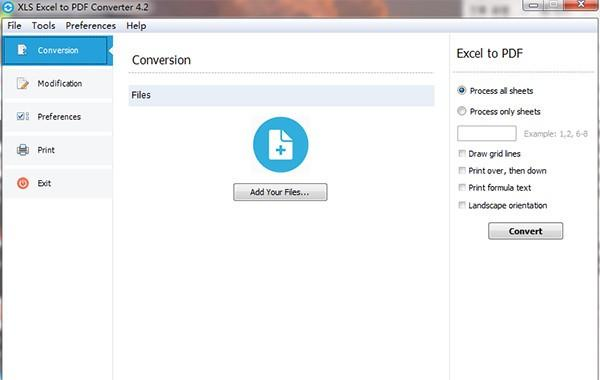Switch to the Conversion sidebar tab

tap(57, 50)
